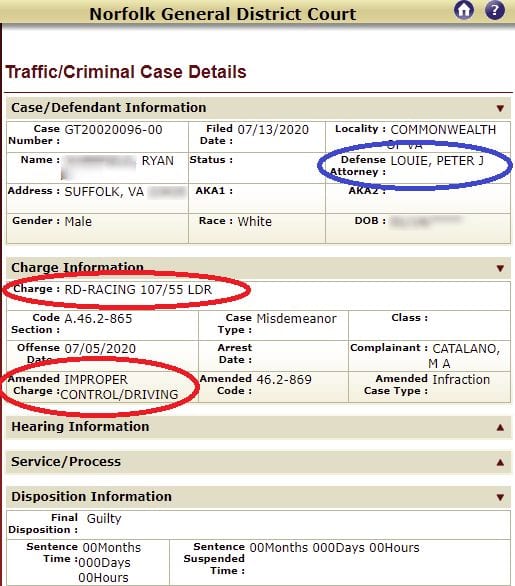This screenshot has width=515, height=586.
Task: Click the Norfolk General District Court title
Action: click(223, 14)
